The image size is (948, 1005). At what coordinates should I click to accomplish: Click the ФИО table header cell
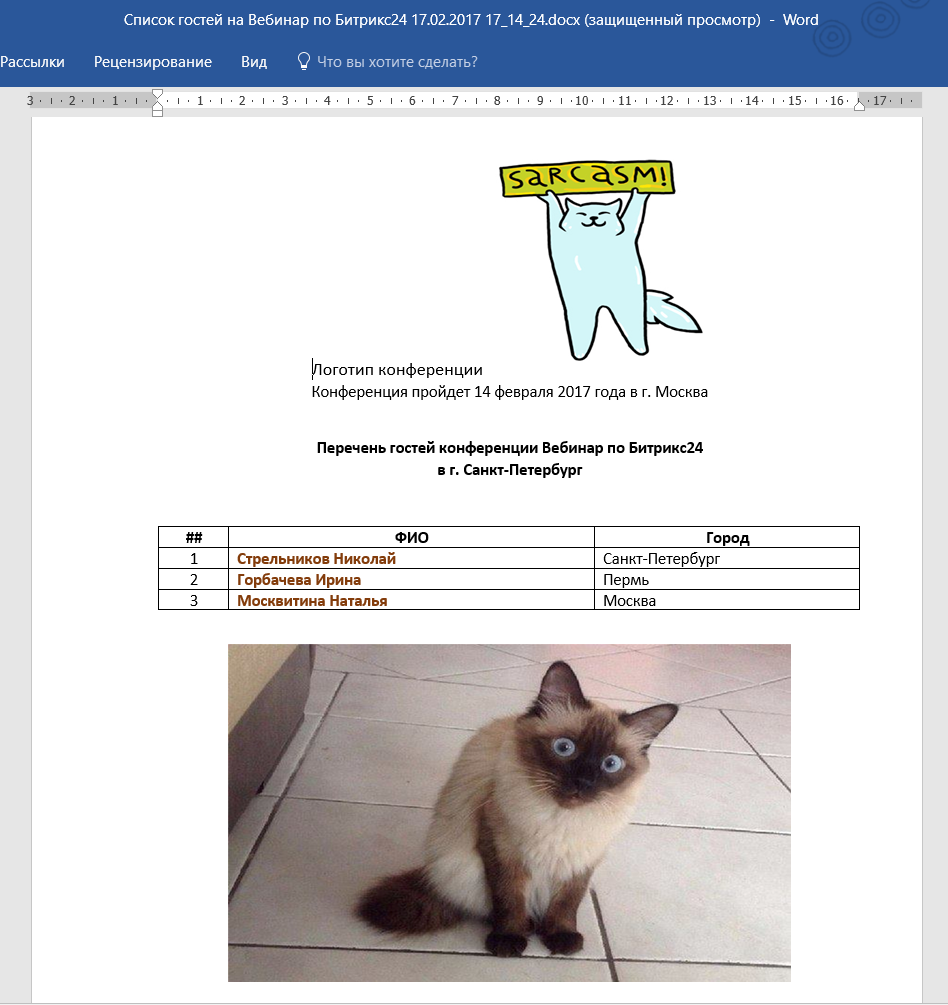(x=411, y=537)
